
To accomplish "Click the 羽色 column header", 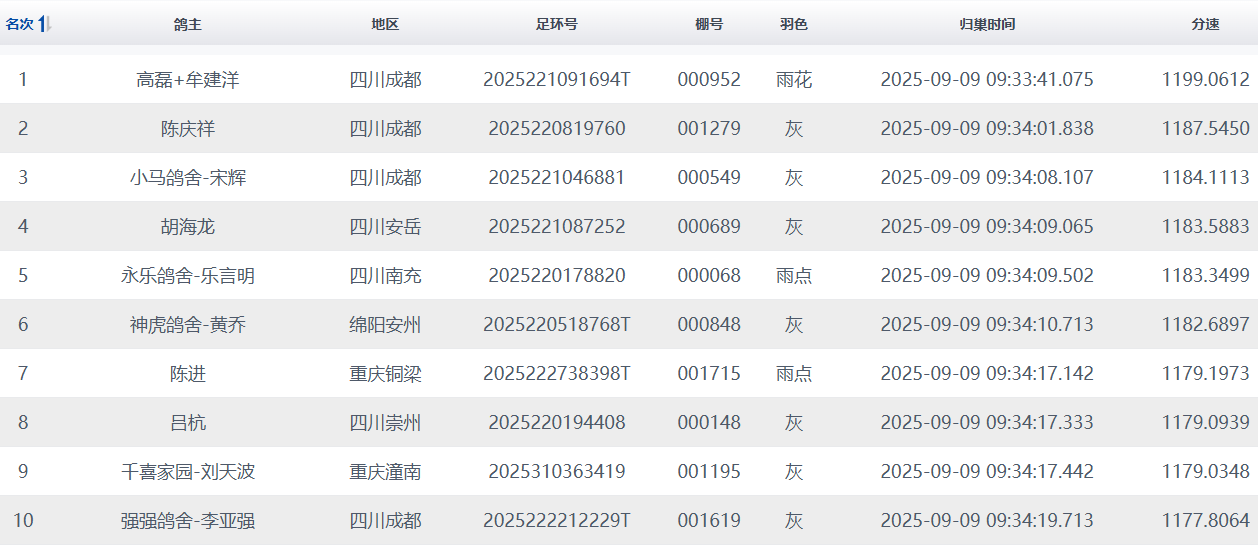I will pyautogui.click(x=794, y=25).
